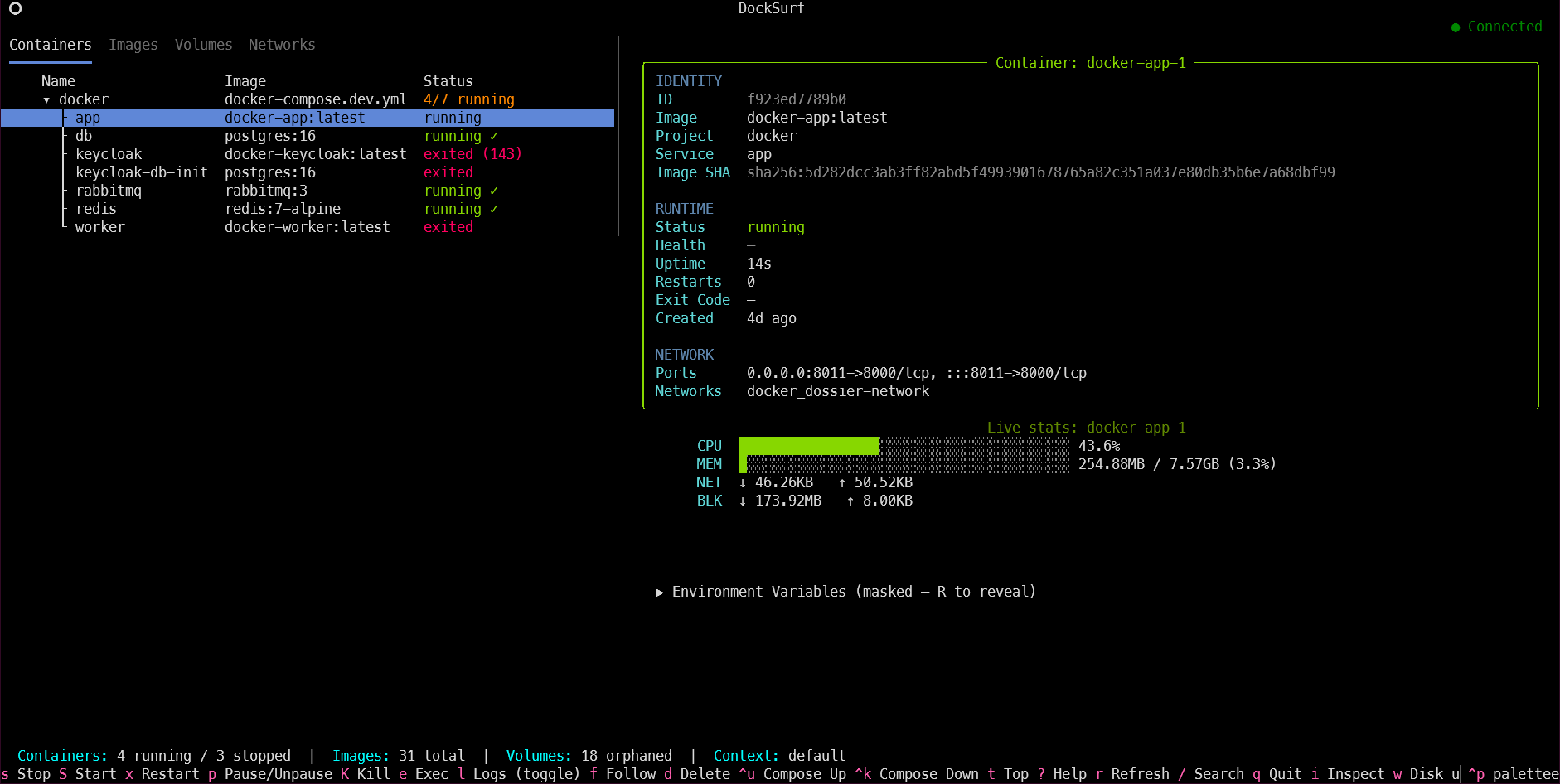Switch to the Images tab
This screenshot has width=1560, height=784.
tap(133, 45)
